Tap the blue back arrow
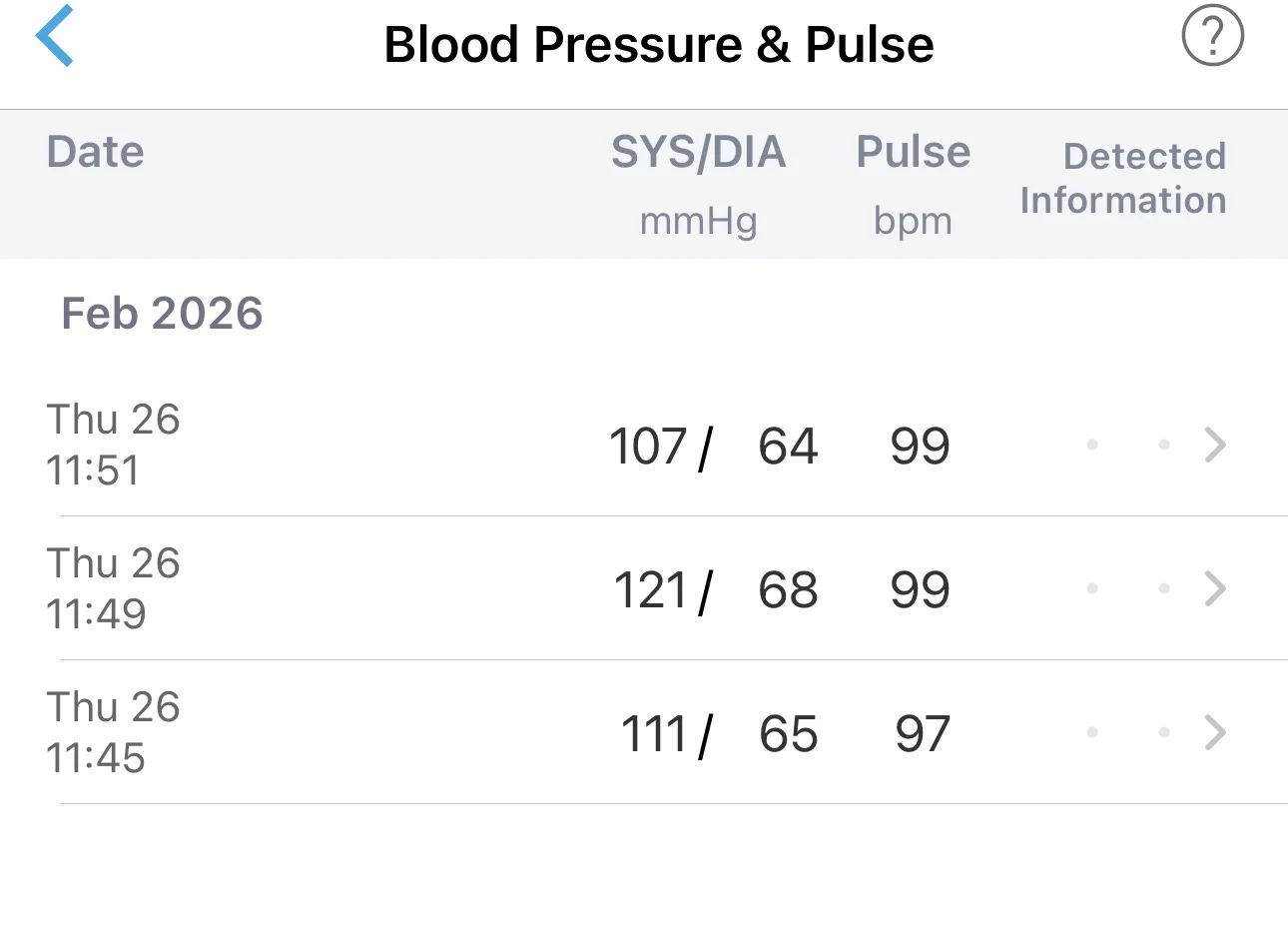Screen dimensions: 1288x943 (55, 36)
